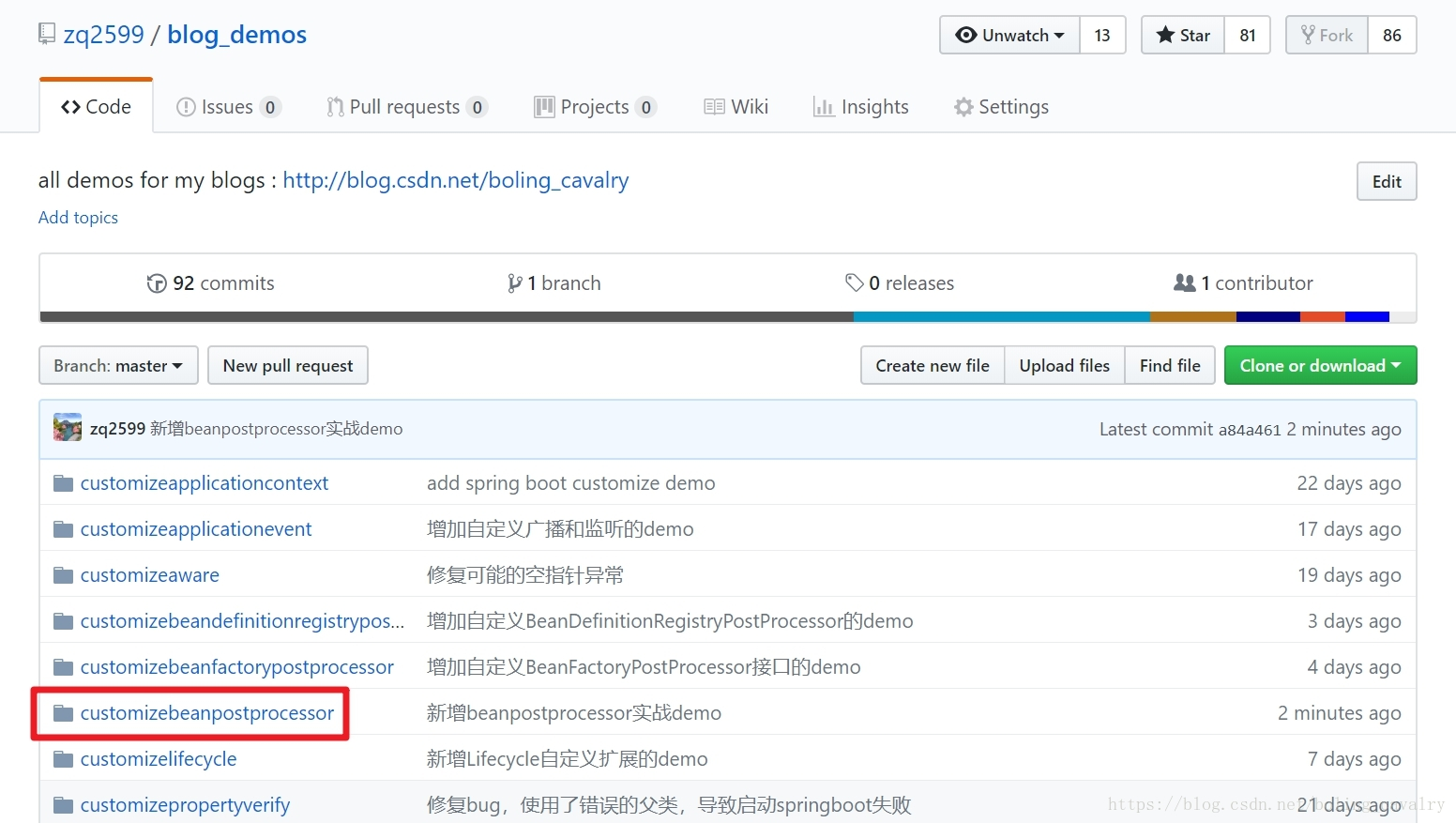Open the 0 releases page
Image resolution: width=1456 pixels, height=823 pixels.
900,283
